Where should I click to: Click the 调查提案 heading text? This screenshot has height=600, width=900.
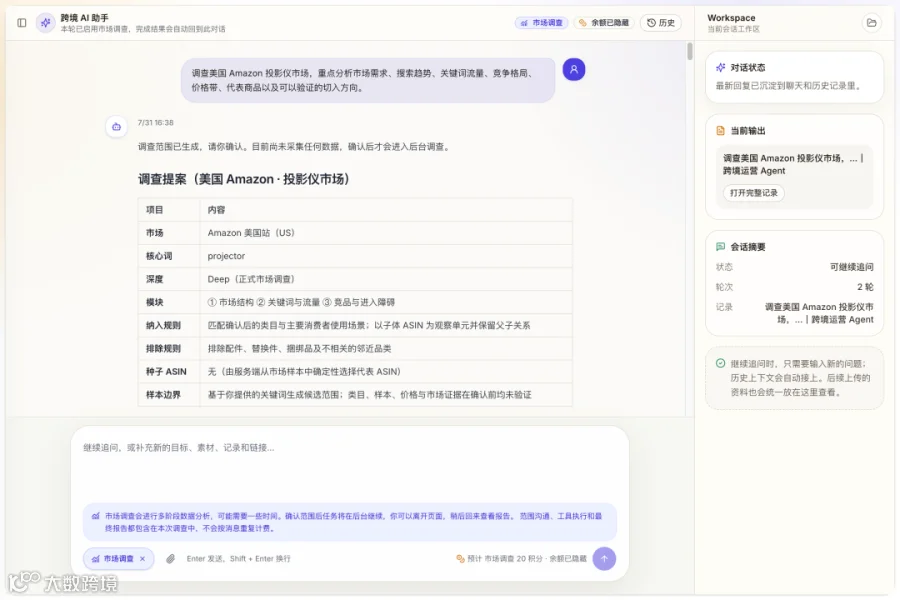(x=244, y=179)
